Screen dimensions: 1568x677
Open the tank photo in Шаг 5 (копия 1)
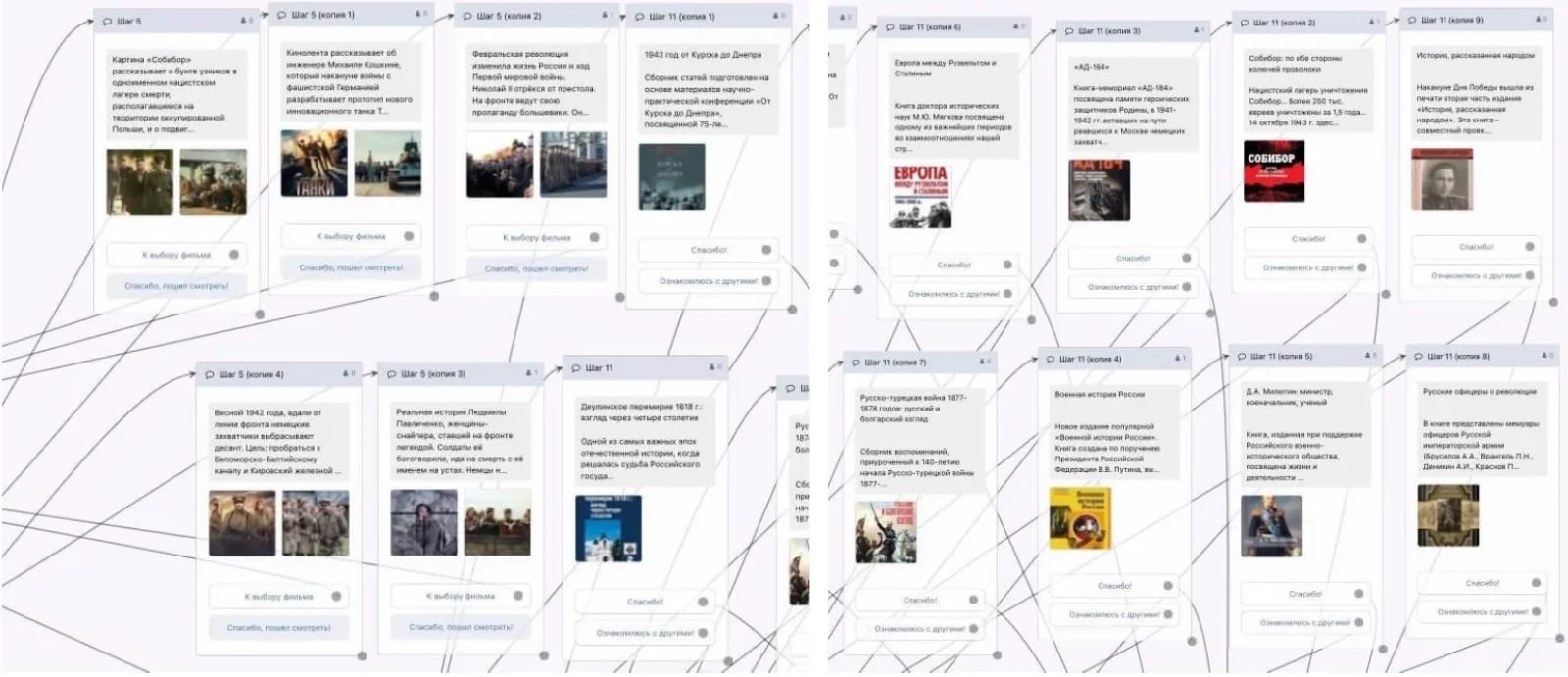(388, 164)
